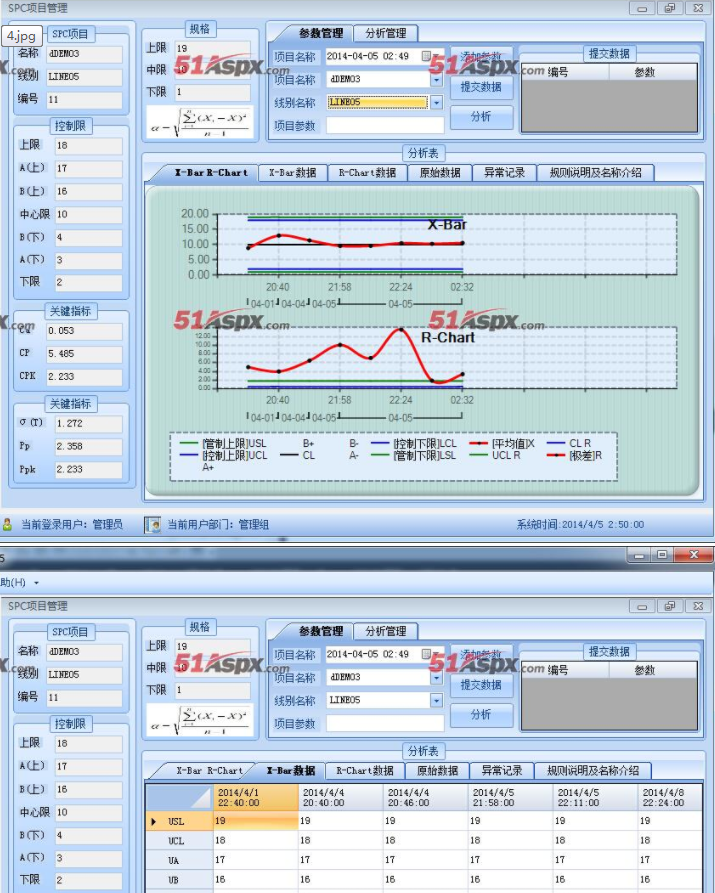The width and height of the screenshot is (715, 893).
Task: Open 原始数据 tab in upper window
Action: 440,173
